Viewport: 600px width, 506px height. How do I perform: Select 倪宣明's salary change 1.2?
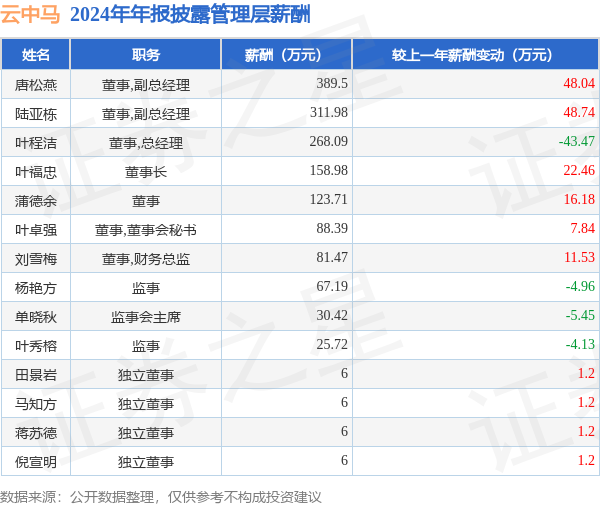pyautogui.click(x=586, y=460)
